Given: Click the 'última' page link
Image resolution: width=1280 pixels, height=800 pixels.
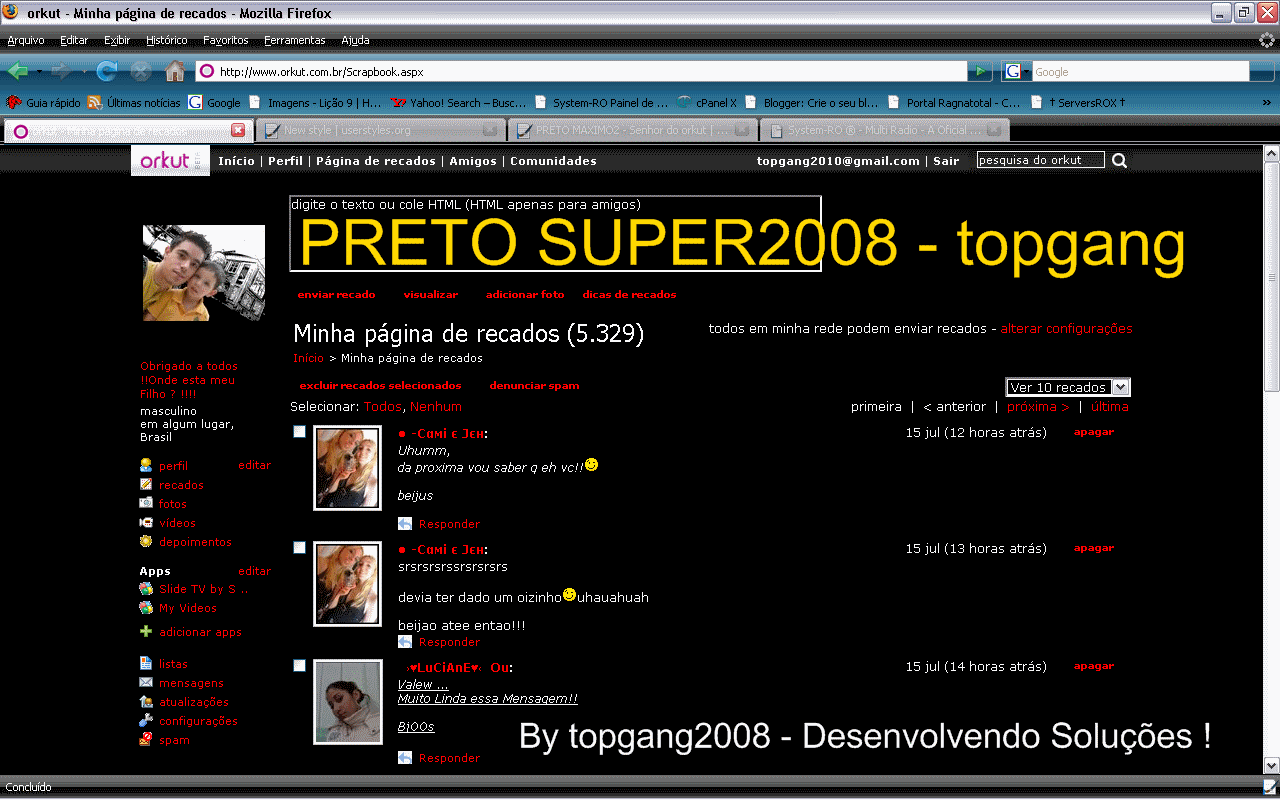Looking at the screenshot, I should coord(1110,407).
